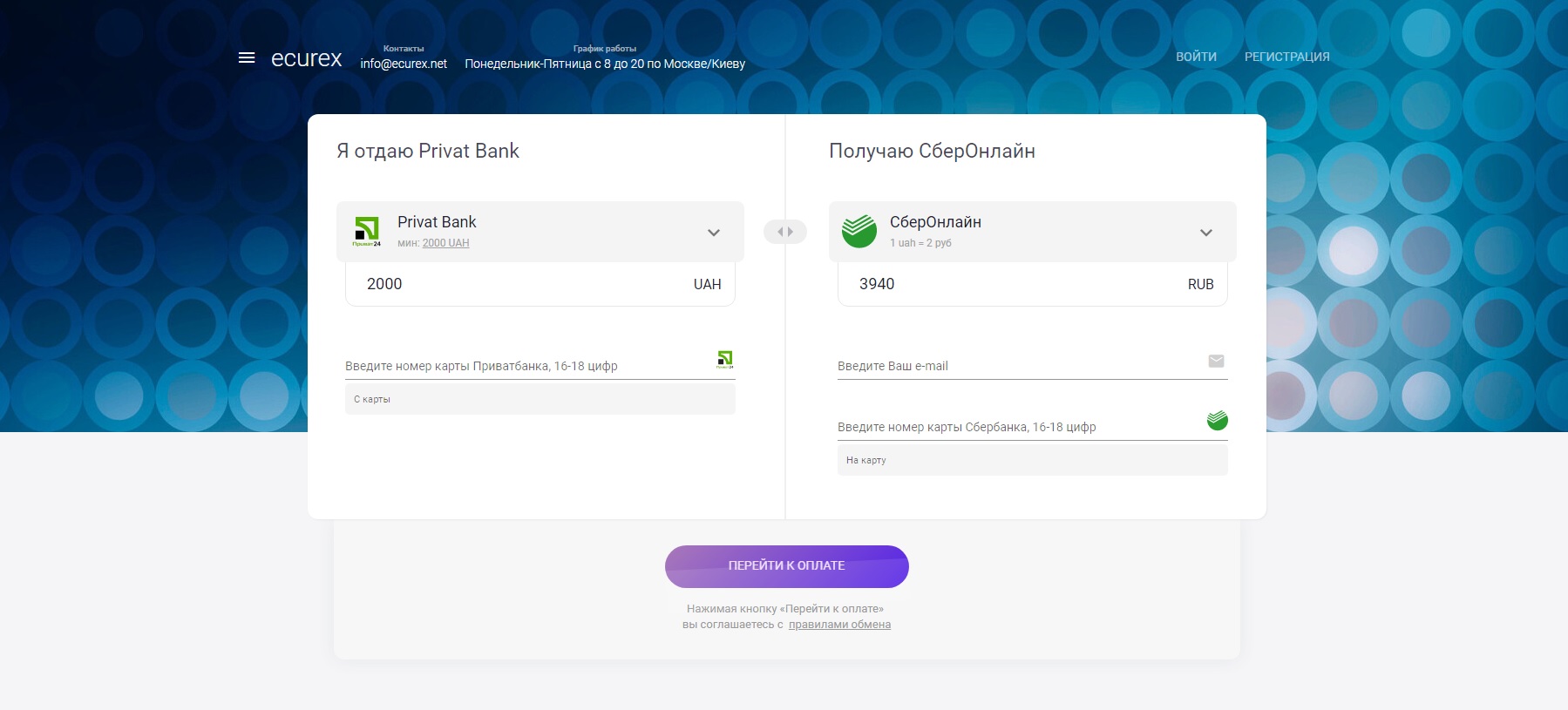Click ВОЙТИ to log in
Screen dimensions: 1568x710
(x=1196, y=57)
